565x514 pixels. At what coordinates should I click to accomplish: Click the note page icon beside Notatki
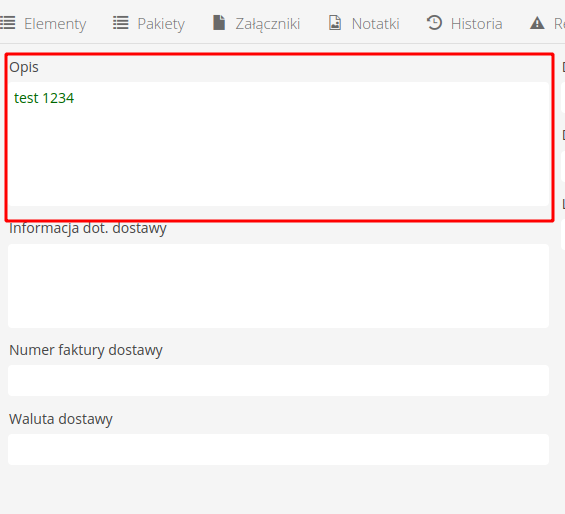click(335, 23)
